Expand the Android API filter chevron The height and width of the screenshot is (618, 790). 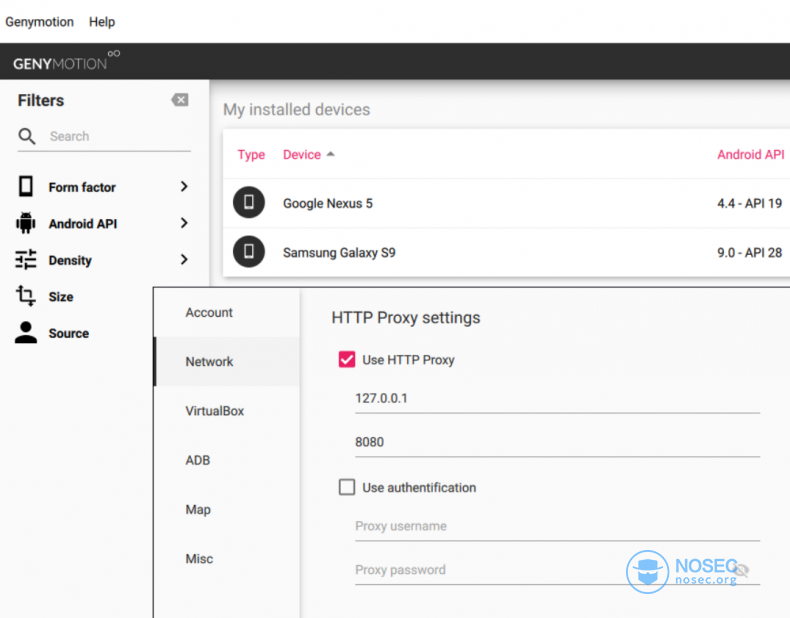(x=184, y=223)
